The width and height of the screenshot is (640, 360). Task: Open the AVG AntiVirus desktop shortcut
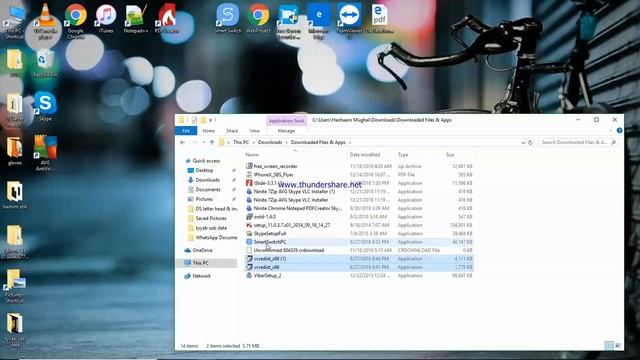pos(45,153)
